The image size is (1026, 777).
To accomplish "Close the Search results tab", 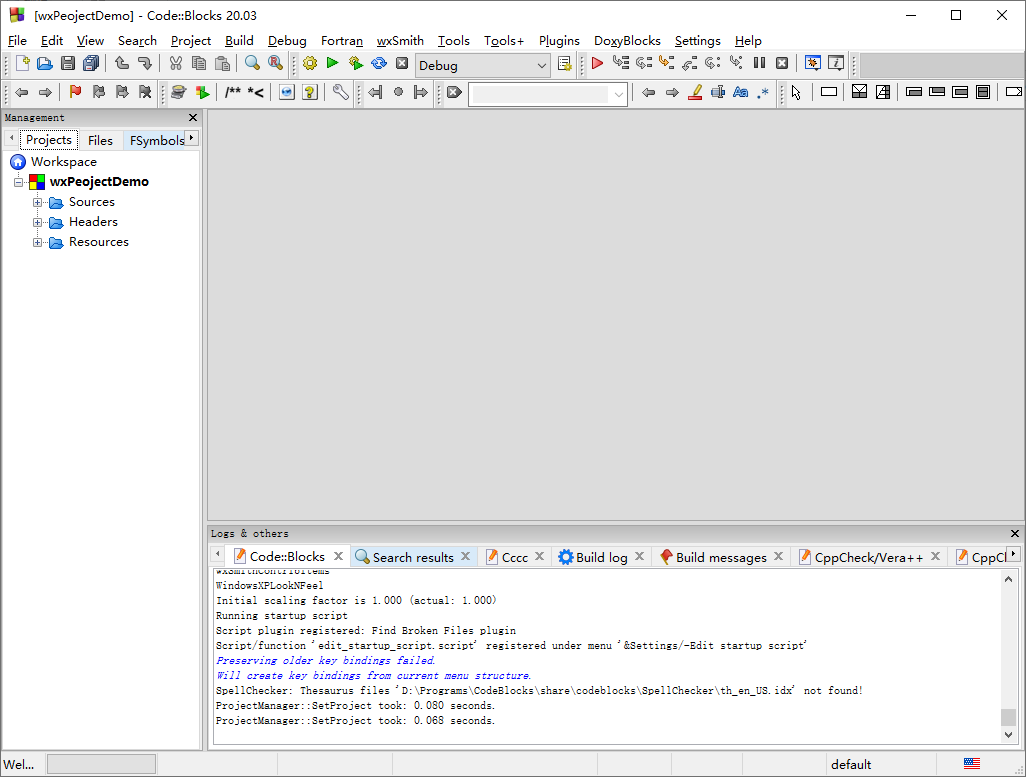I will pyautogui.click(x=465, y=556).
